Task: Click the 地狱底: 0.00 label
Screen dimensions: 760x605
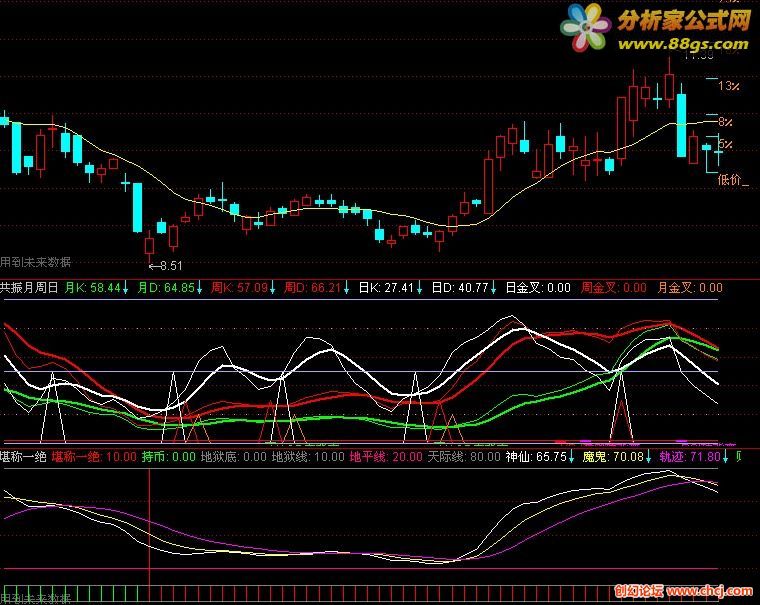Action: pyautogui.click(x=234, y=457)
